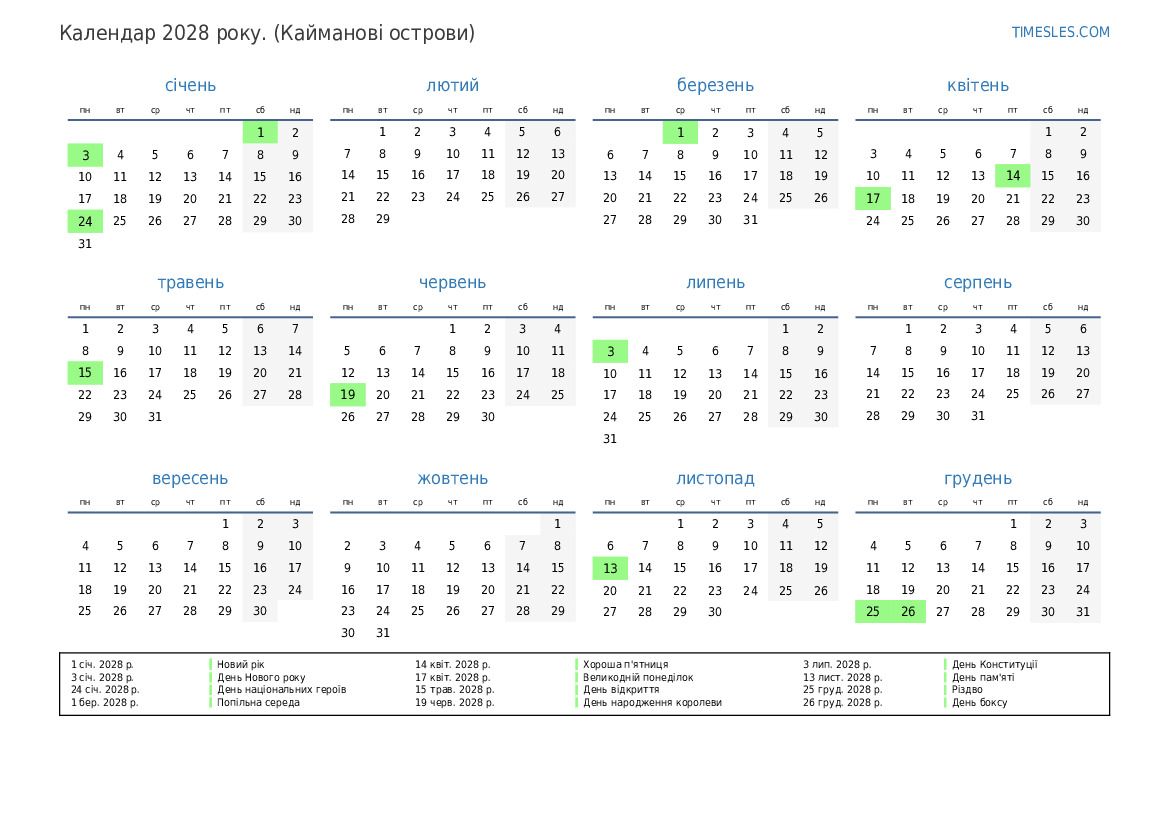The height and width of the screenshot is (827, 1169).
Task: Click November 30 in листопад
Action: tap(715, 611)
